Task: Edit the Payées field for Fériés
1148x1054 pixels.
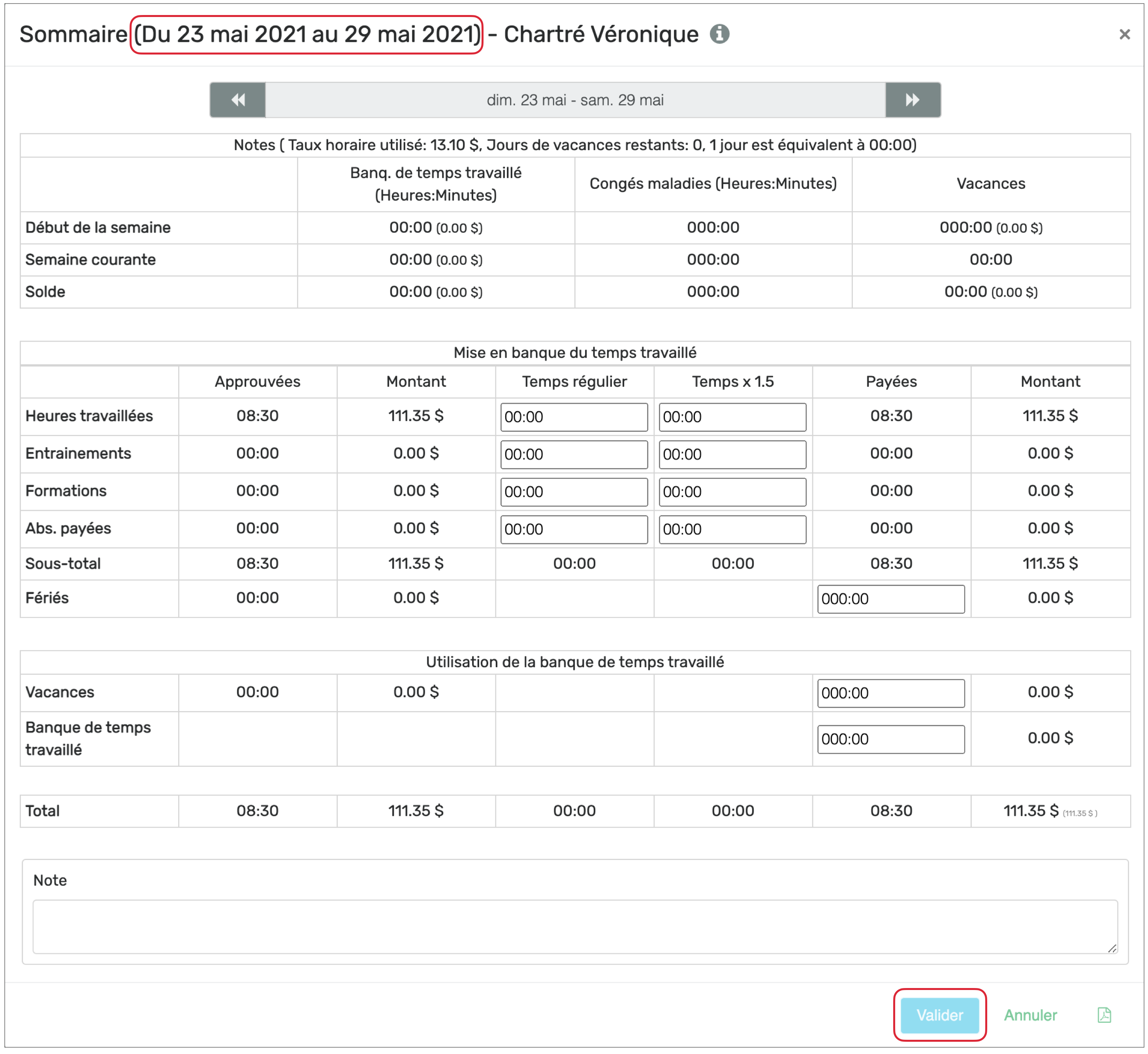Action: pyautogui.click(x=891, y=599)
